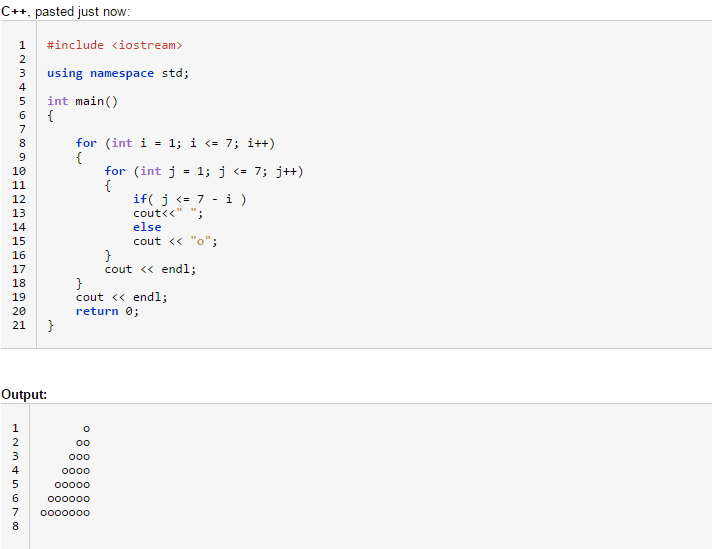Screen dimensions: 712x549
Task: Click the opening brace on code line 6
Action: (51, 115)
